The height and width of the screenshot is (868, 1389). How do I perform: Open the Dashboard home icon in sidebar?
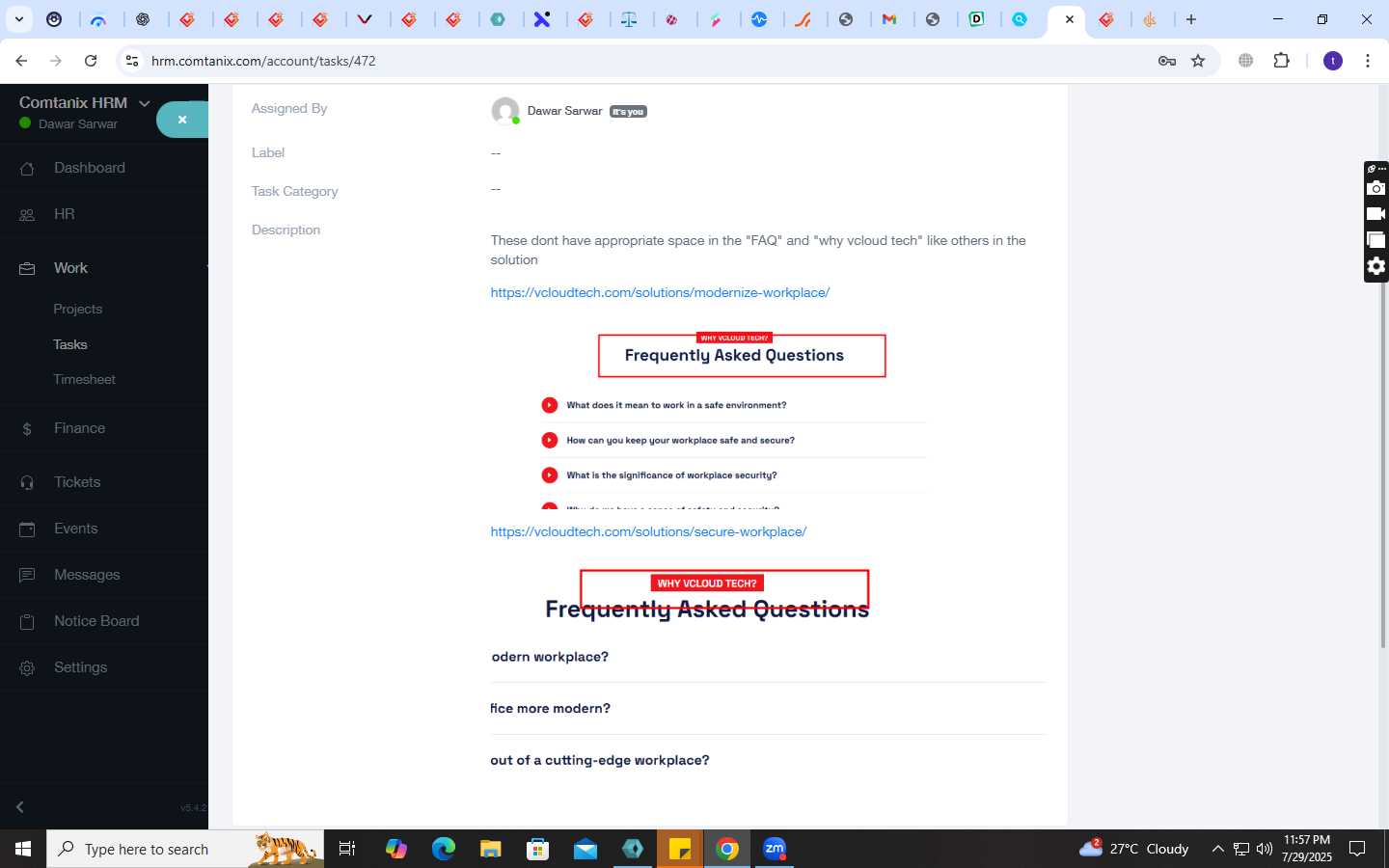tap(27, 169)
